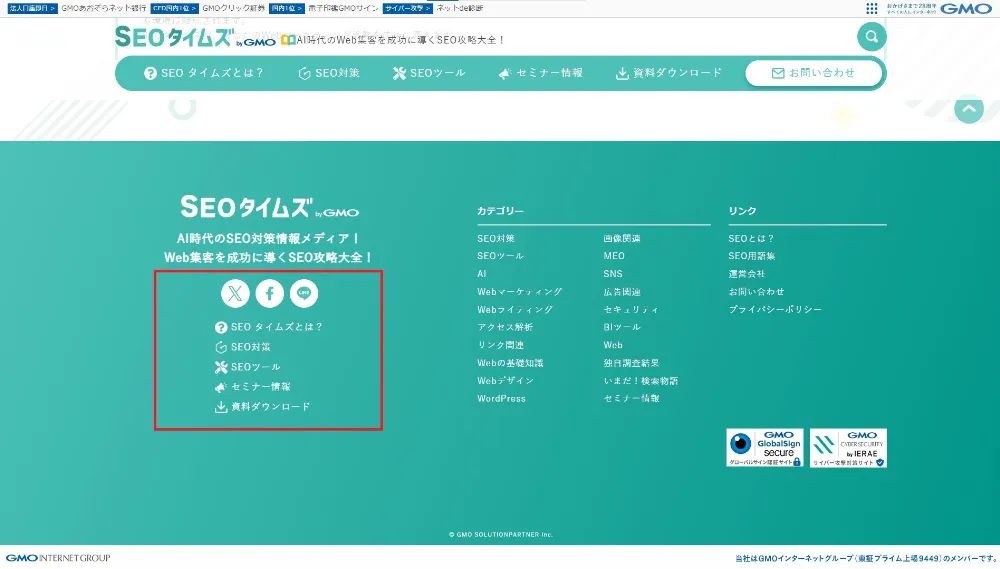This screenshot has width=1000, height=569.
Task: Click the SEOタイムズ logo in header
Action: coord(195,37)
